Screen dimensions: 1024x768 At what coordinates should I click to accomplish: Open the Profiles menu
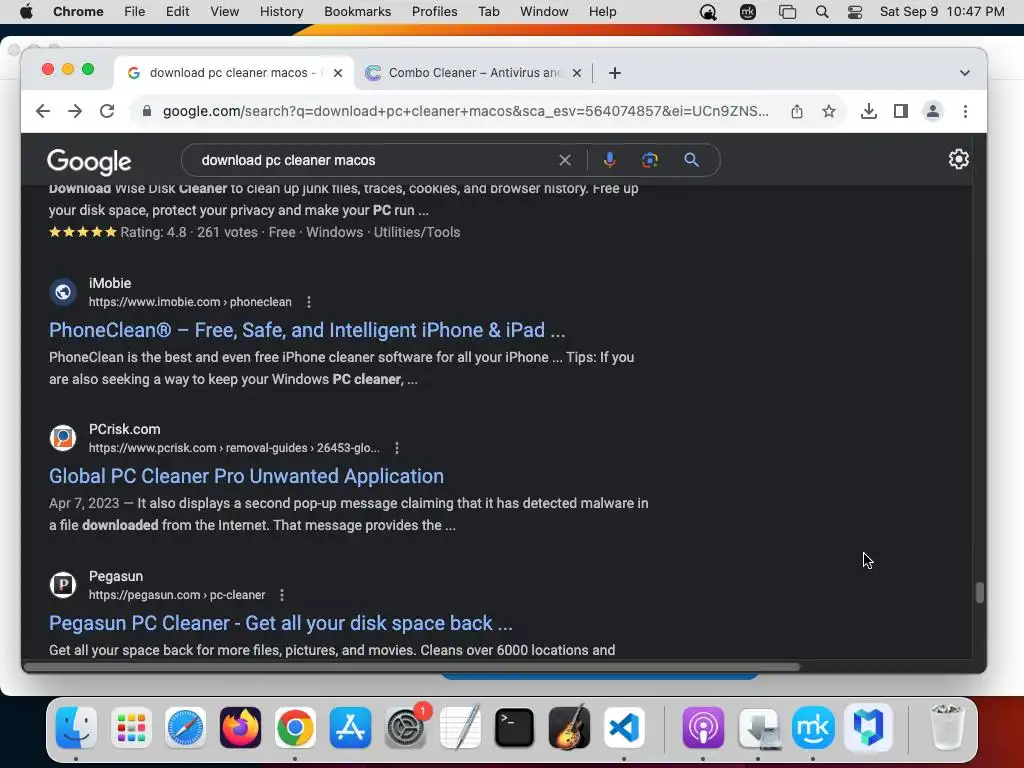(x=434, y=12)
